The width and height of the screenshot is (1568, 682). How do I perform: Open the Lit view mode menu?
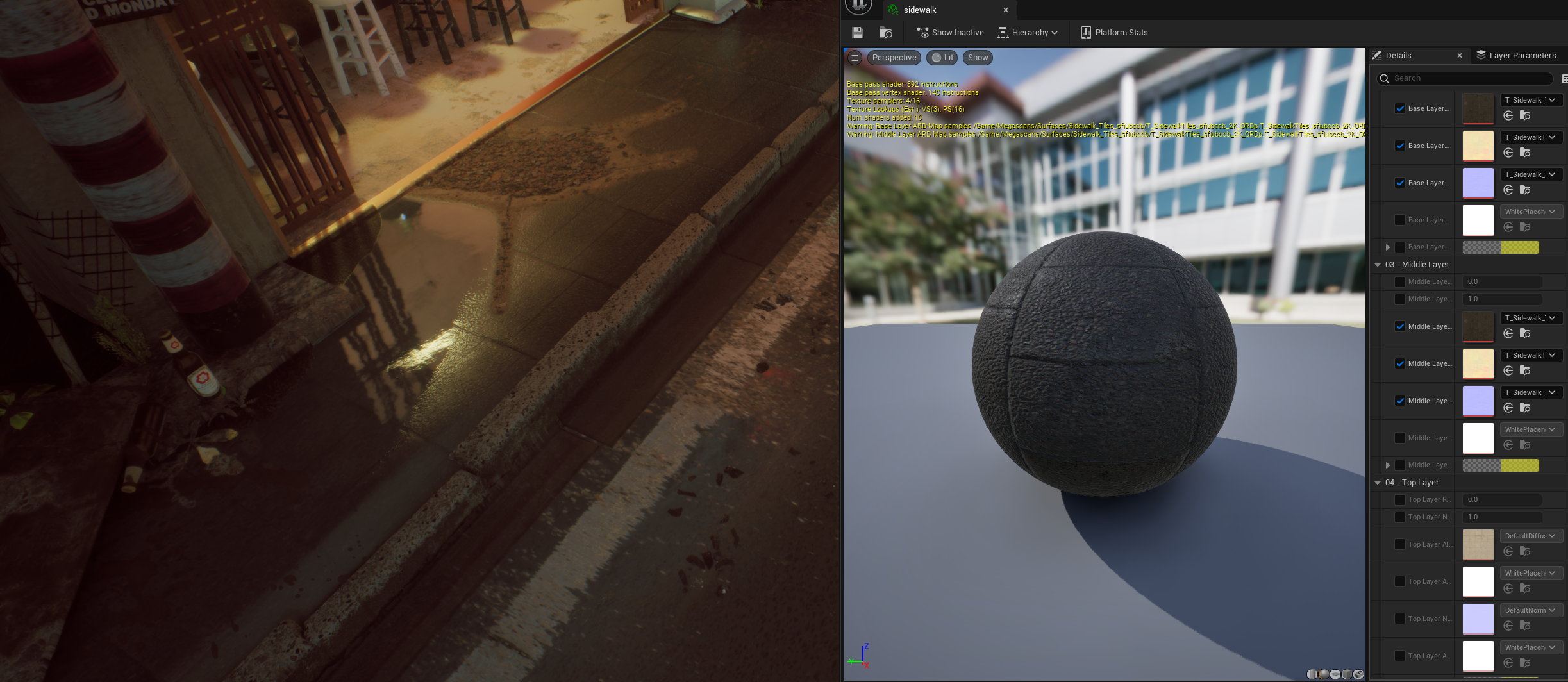click(x=942, y=58)
